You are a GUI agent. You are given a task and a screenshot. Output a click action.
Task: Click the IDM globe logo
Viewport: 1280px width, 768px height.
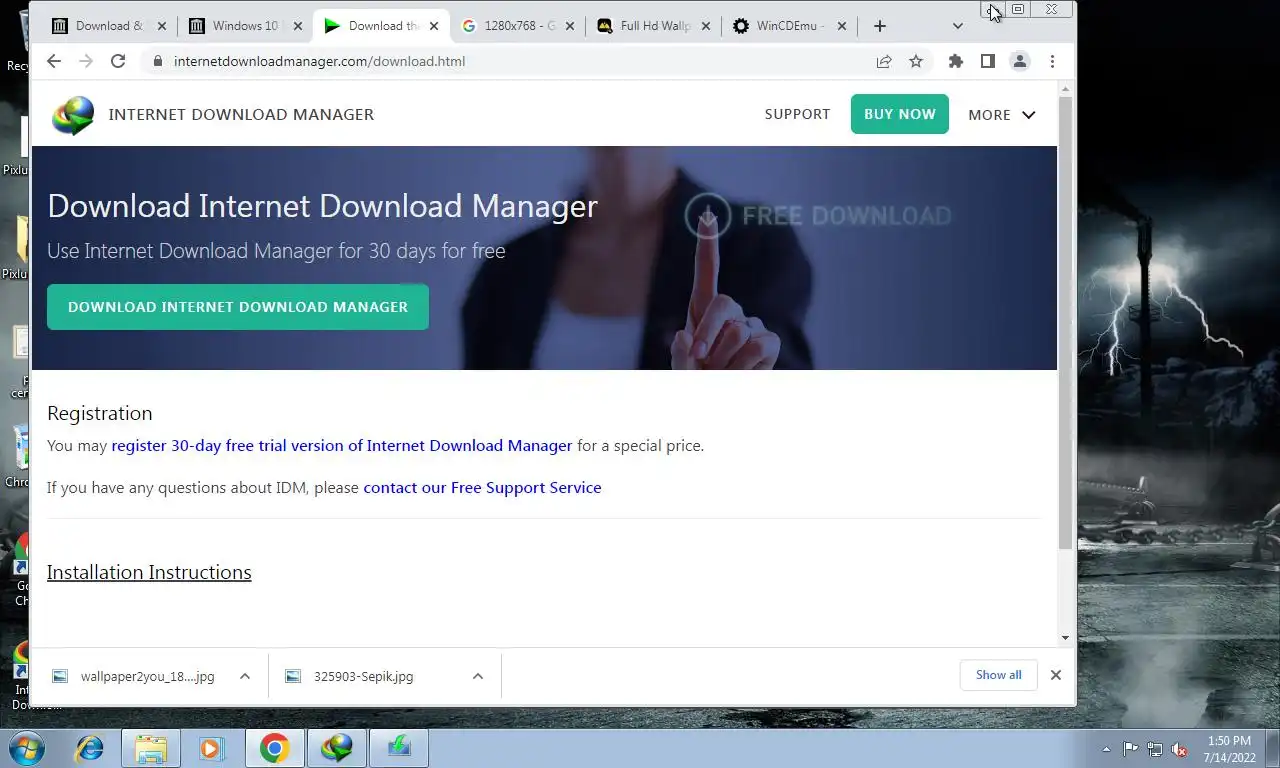click(x=73, y=115)
